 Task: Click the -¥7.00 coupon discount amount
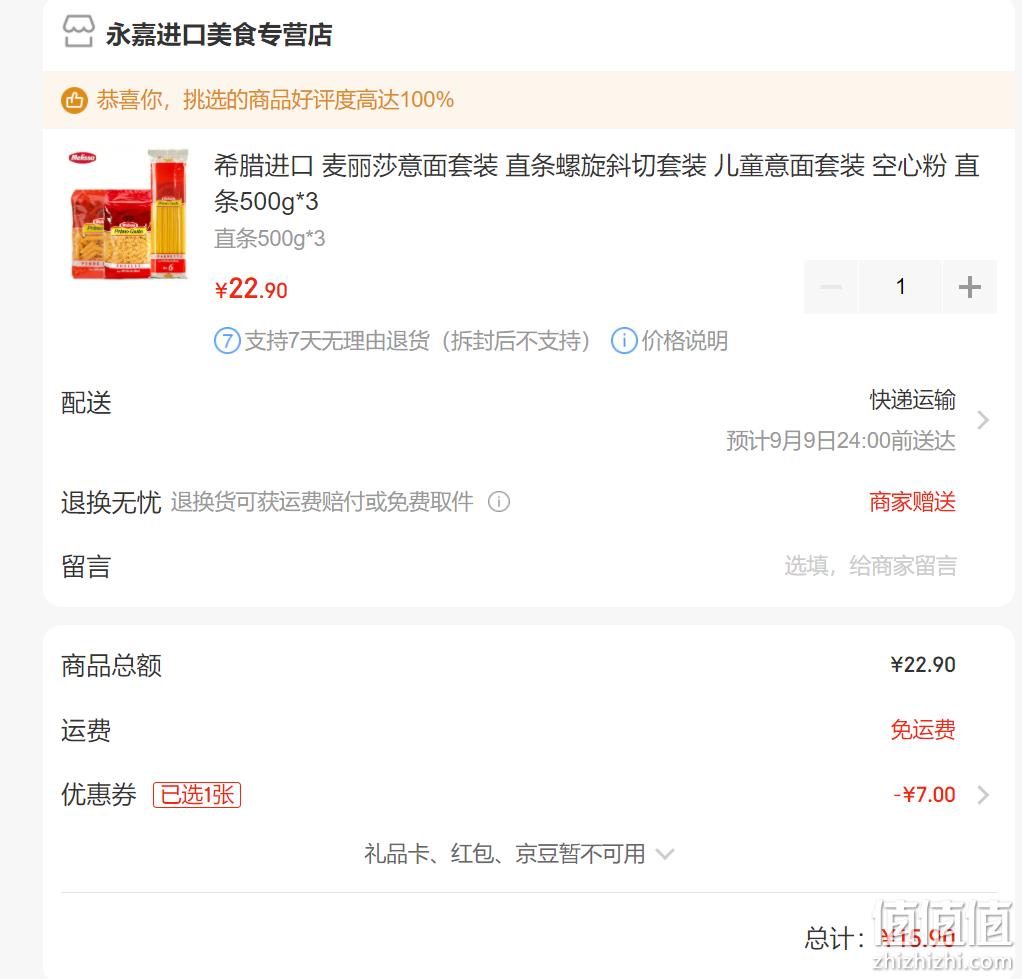click(x=924, y=795)
